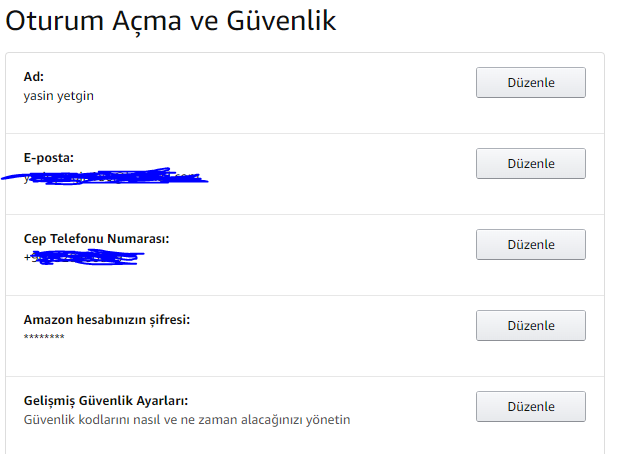Select the "E-posta:" field label

click(49, 158)
